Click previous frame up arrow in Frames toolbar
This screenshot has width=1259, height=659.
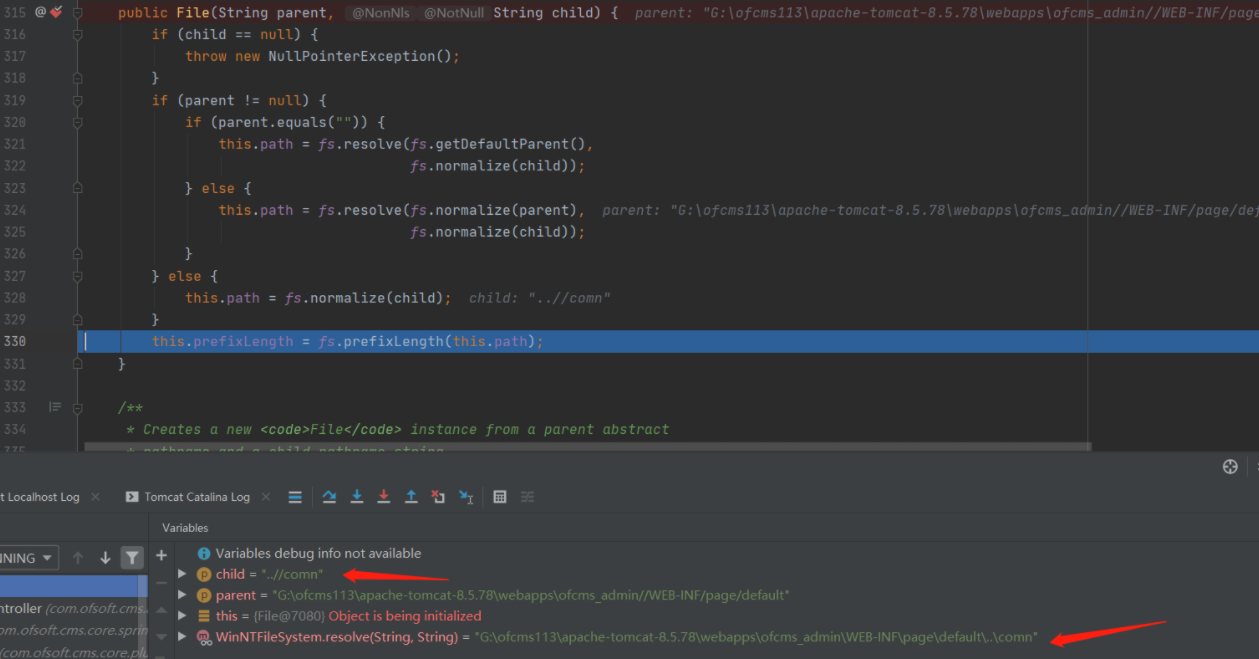pyautogui.click(x=78, y=558)
